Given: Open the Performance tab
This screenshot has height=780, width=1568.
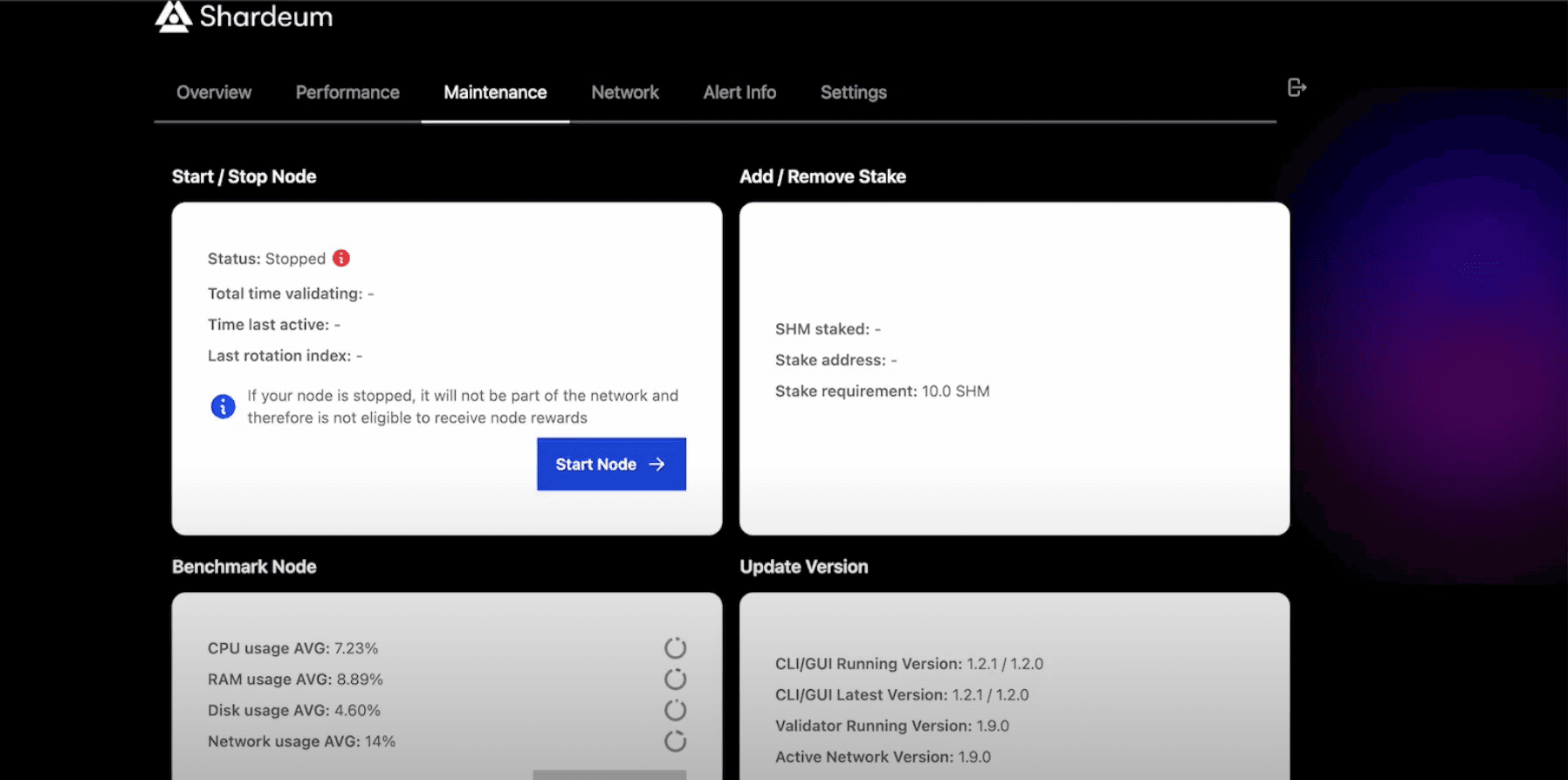Looking at the screenshot, I should point(347,93).
